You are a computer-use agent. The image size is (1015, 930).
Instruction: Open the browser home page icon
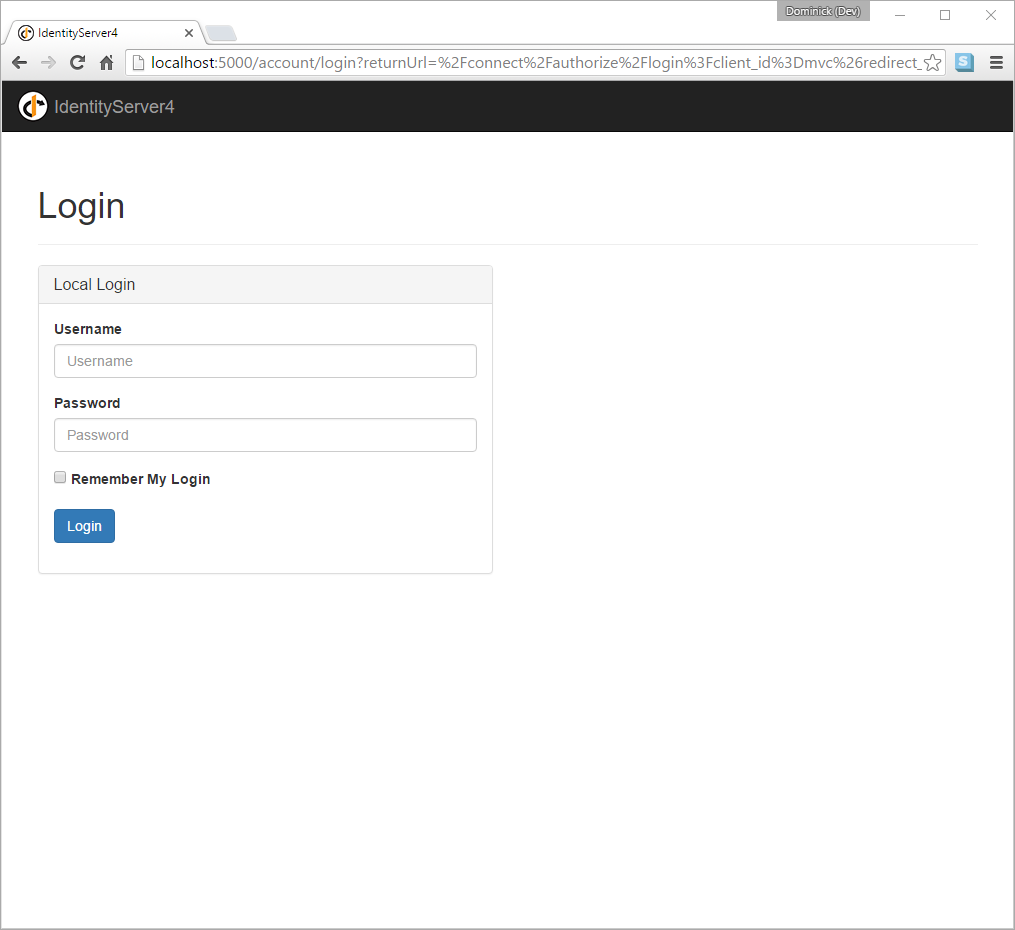click(x=106, y=63)
